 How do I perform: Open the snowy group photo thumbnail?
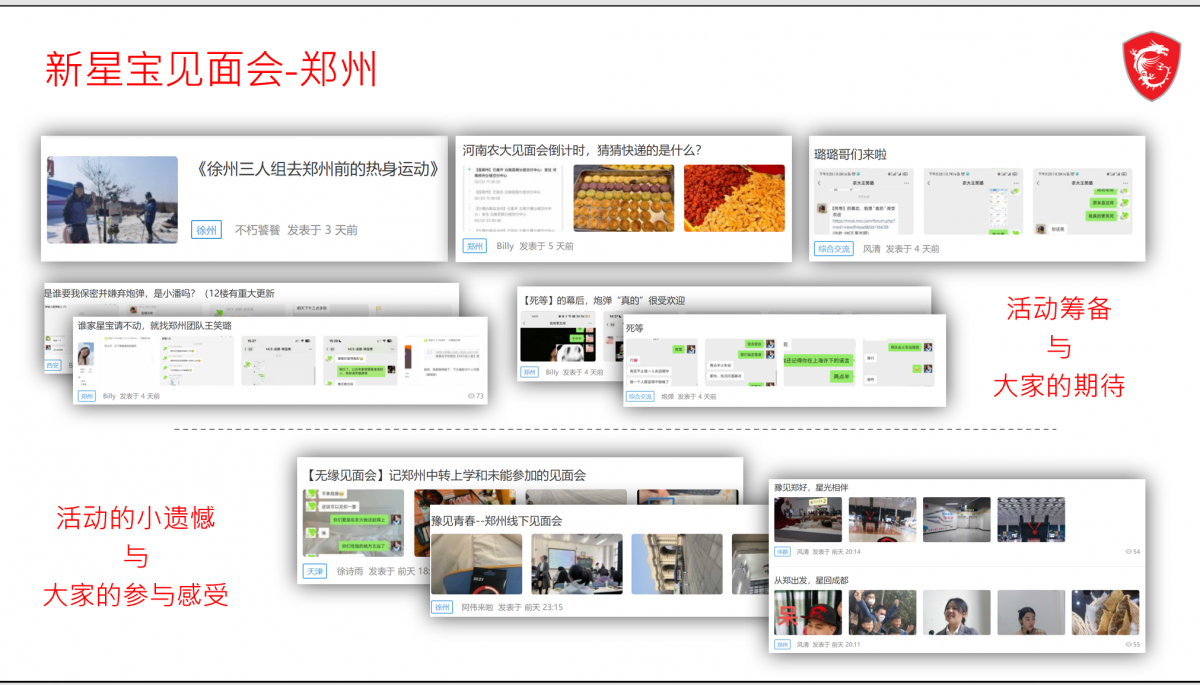(x=112, y=200)
